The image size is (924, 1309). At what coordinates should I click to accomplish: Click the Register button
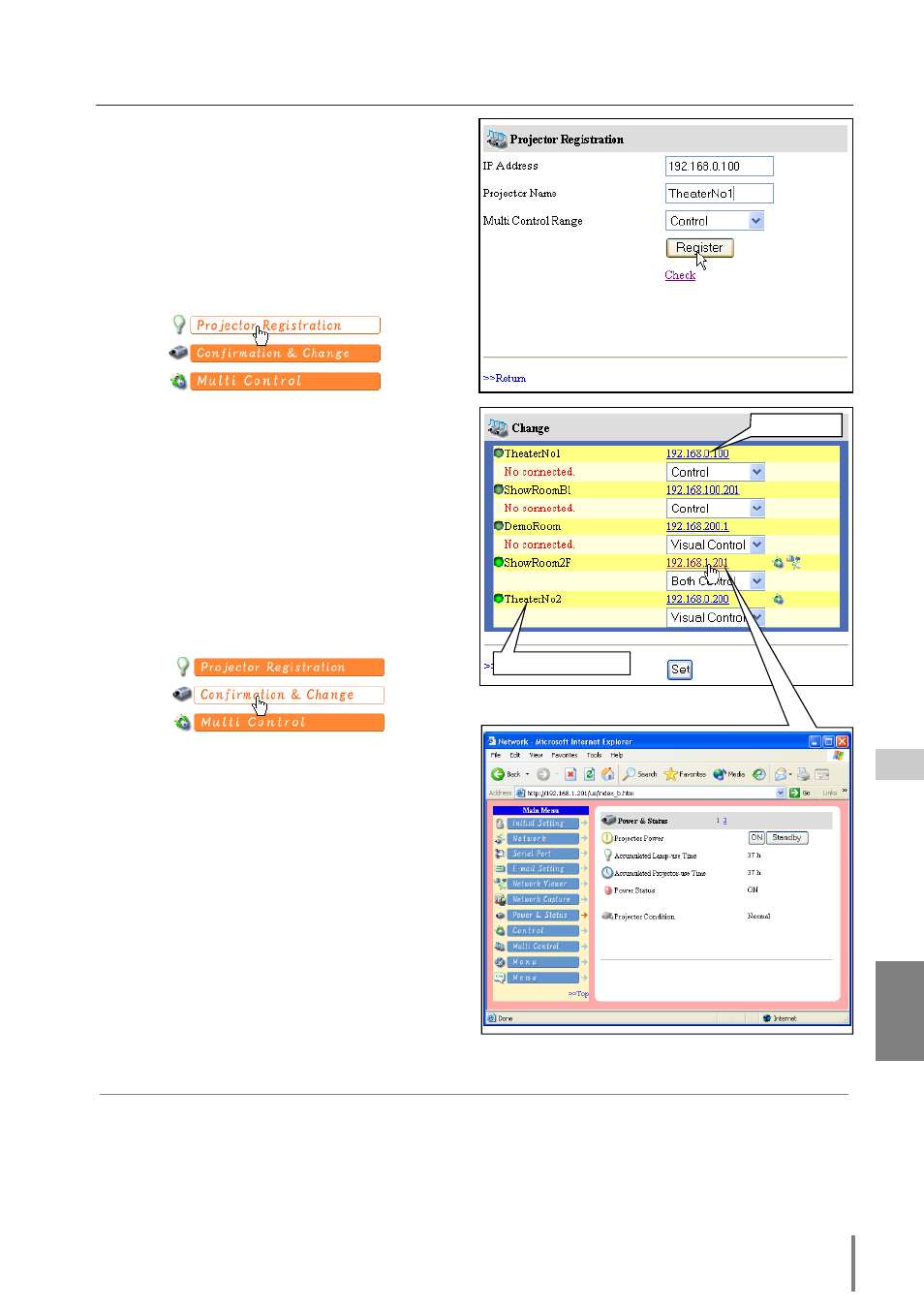700,248
